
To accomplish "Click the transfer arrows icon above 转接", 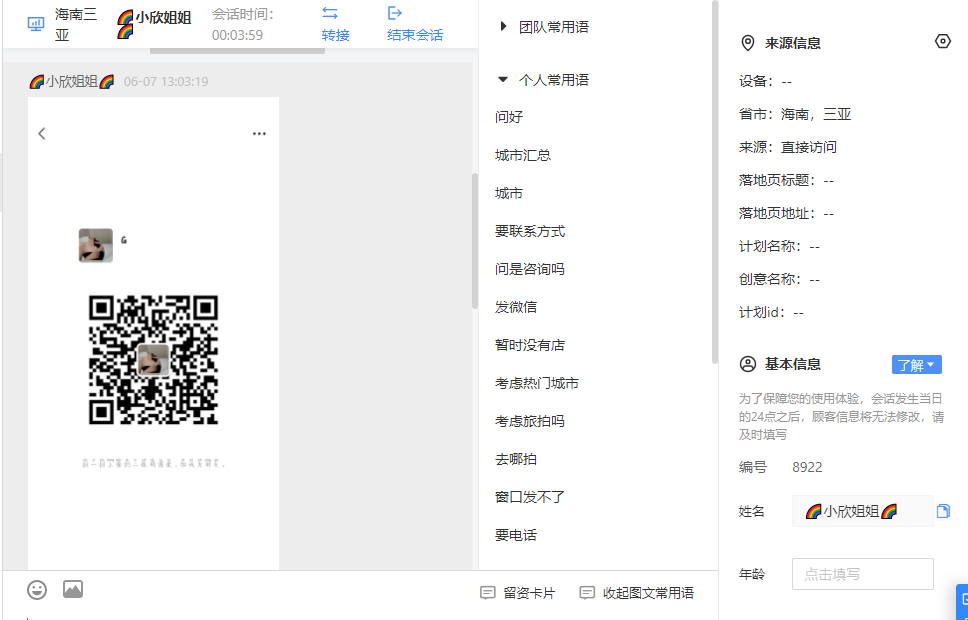I will [330, 13].
